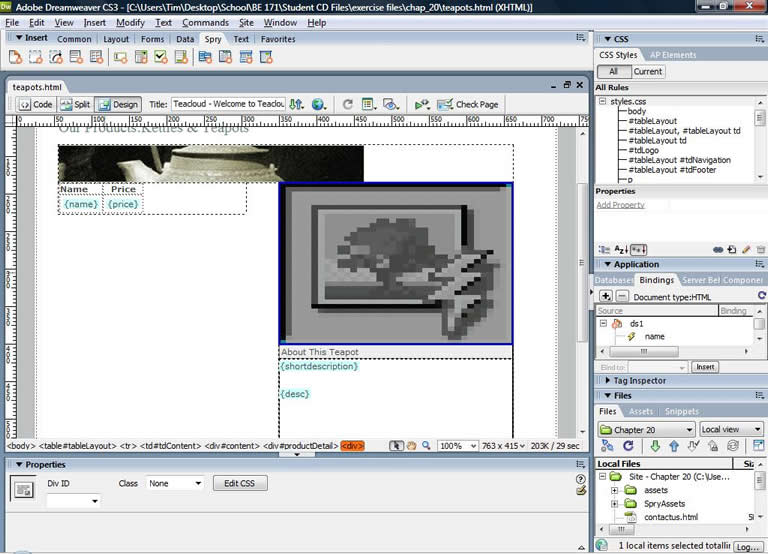Insert a Spry Region
Screen dimensions: 768x554
point(35,57)
